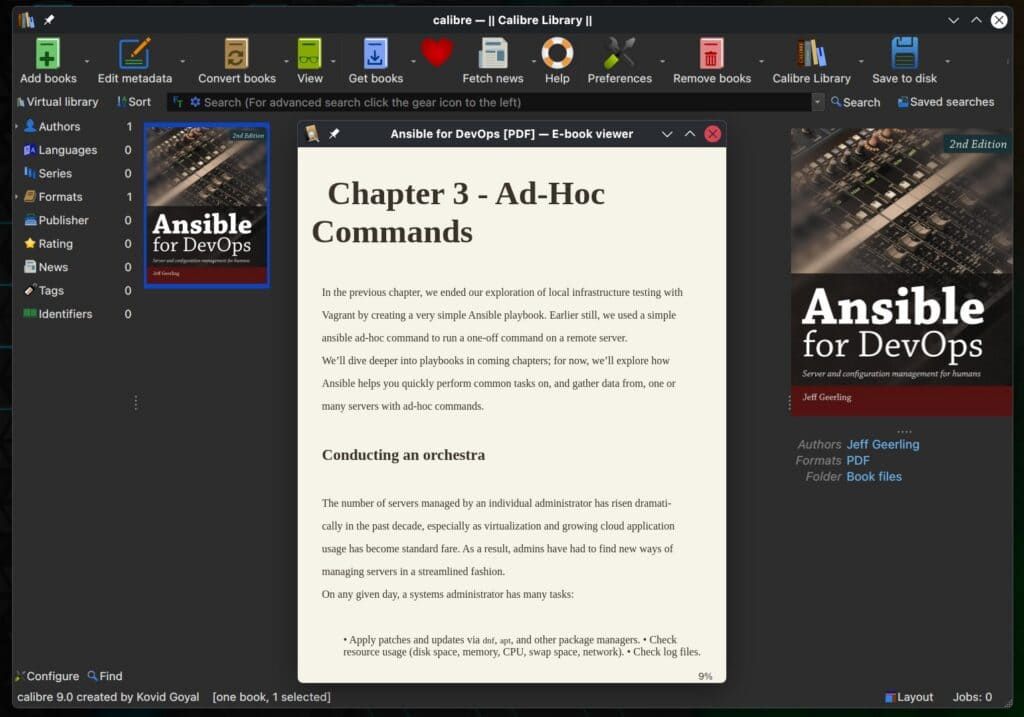The height and width of the screenshot is (717, 1024).
Task: Open Calibre Preferences via its toolbar icon
Action: pyautogui.click(x=620, y=52)
